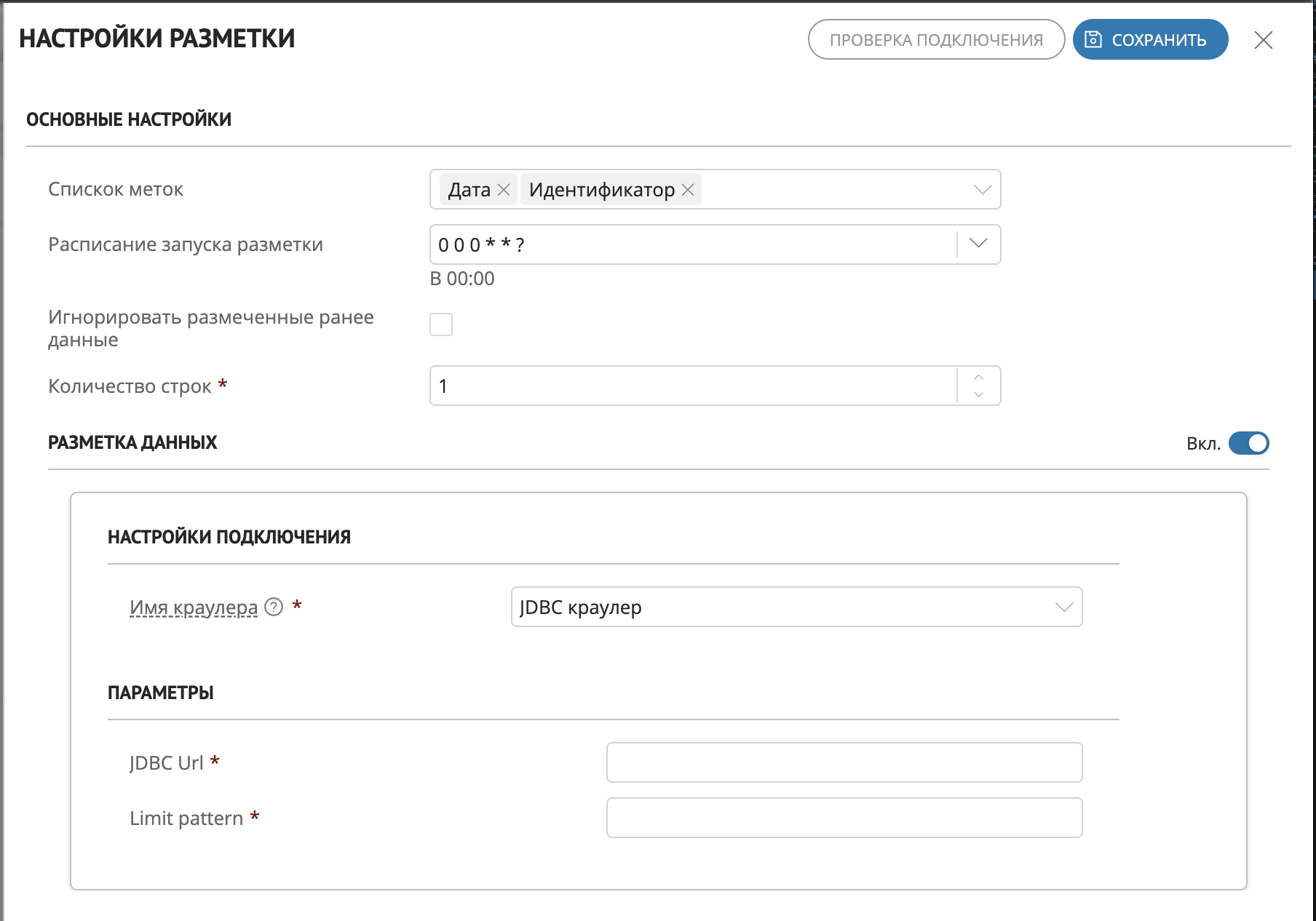Disable the «РАЗМЕТКА ДАННЫХ» toggle
This screenshot has height=921, width=1316.
(x=1250, y=443)
